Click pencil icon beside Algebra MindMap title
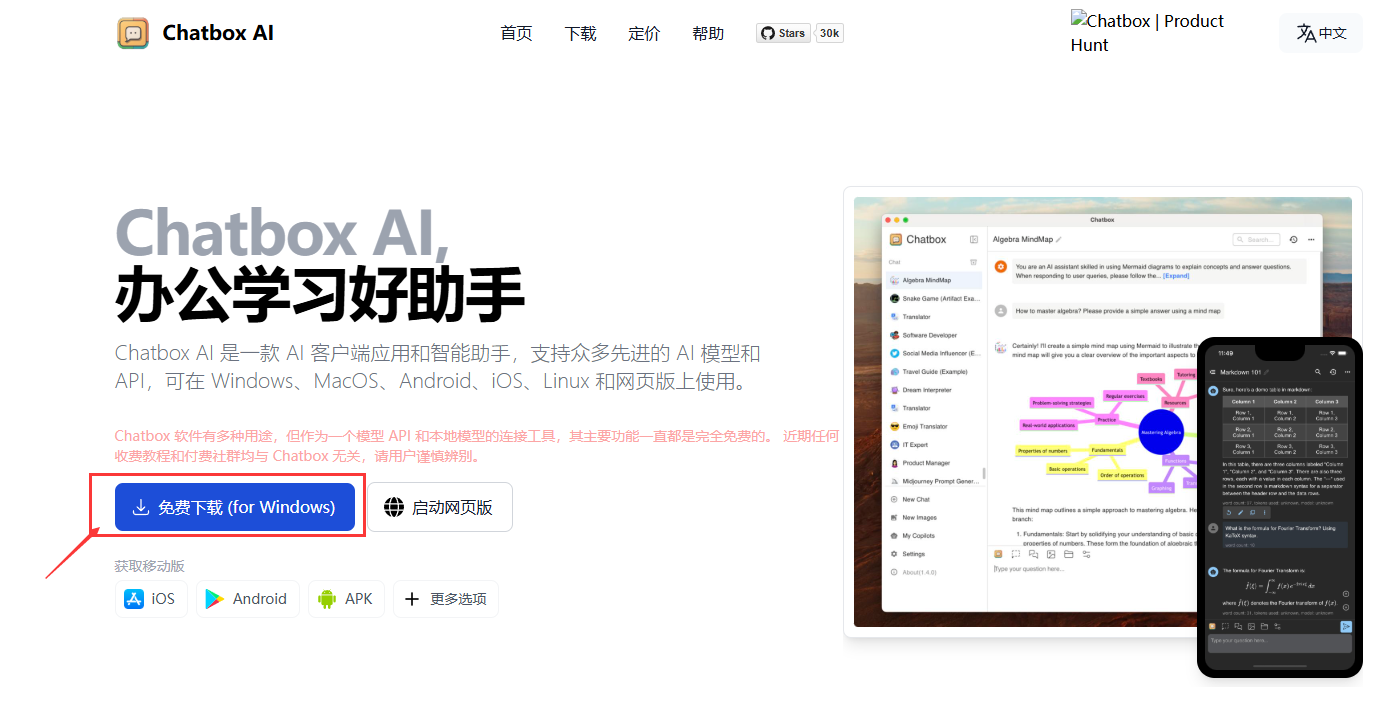 [1059, 240]
